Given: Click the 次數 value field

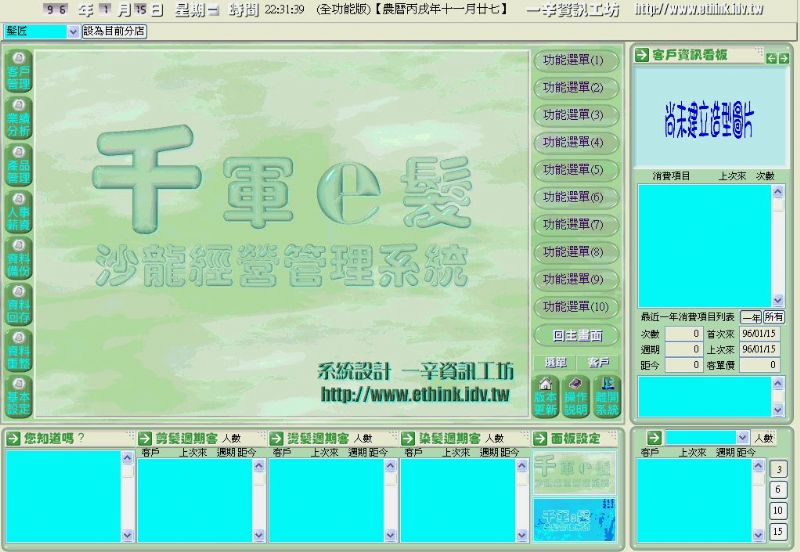Looking at the screenshot, I should [x=684, y=334].
